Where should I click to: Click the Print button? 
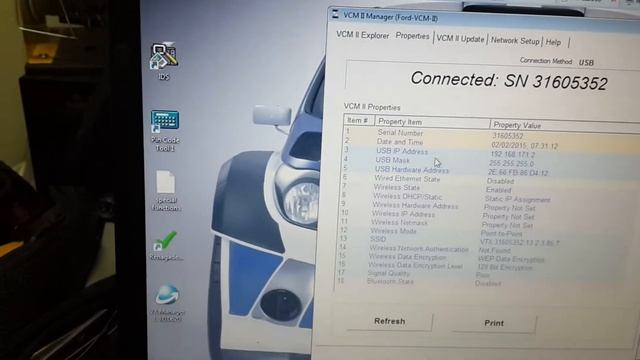coord(494,323)
